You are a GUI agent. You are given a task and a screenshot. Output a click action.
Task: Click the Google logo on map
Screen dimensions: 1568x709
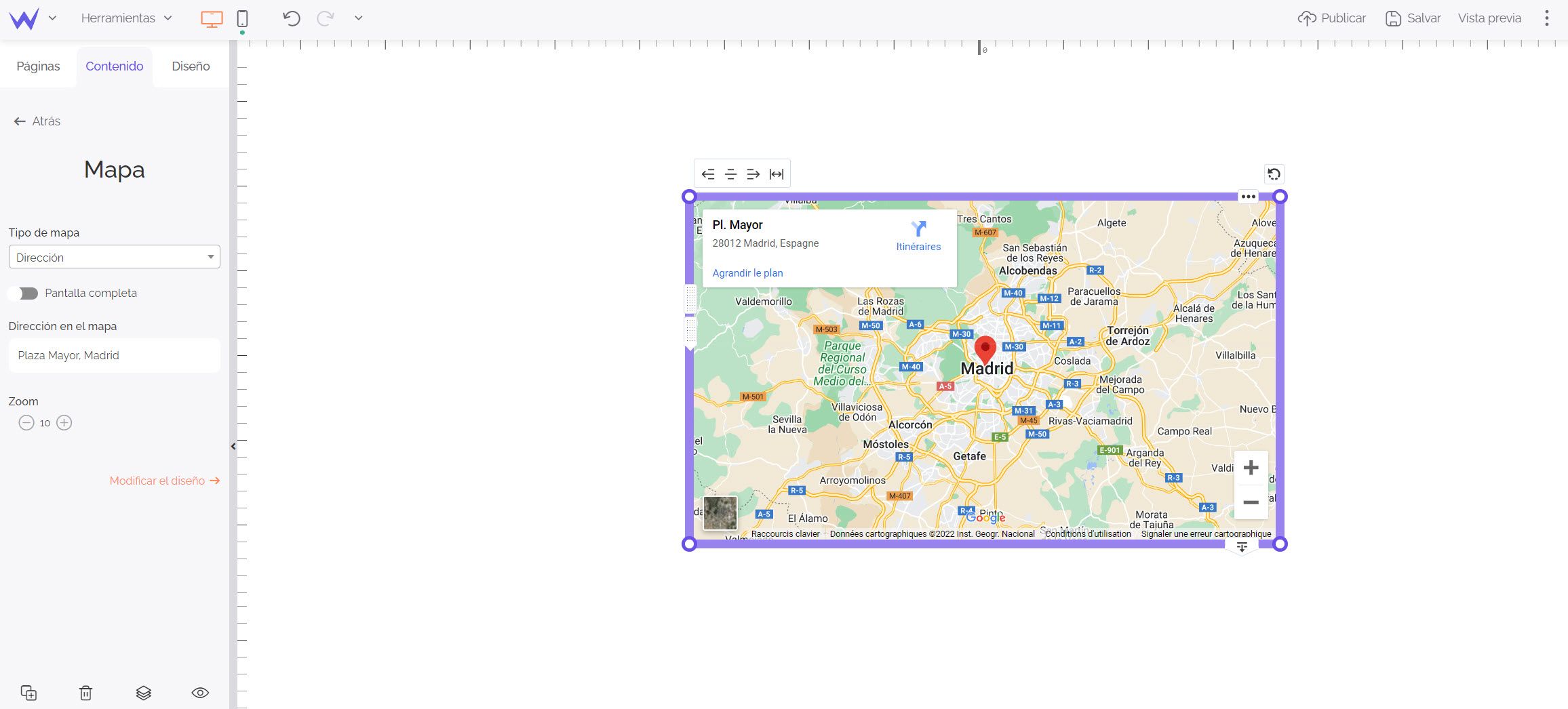(x=985, y=518)
